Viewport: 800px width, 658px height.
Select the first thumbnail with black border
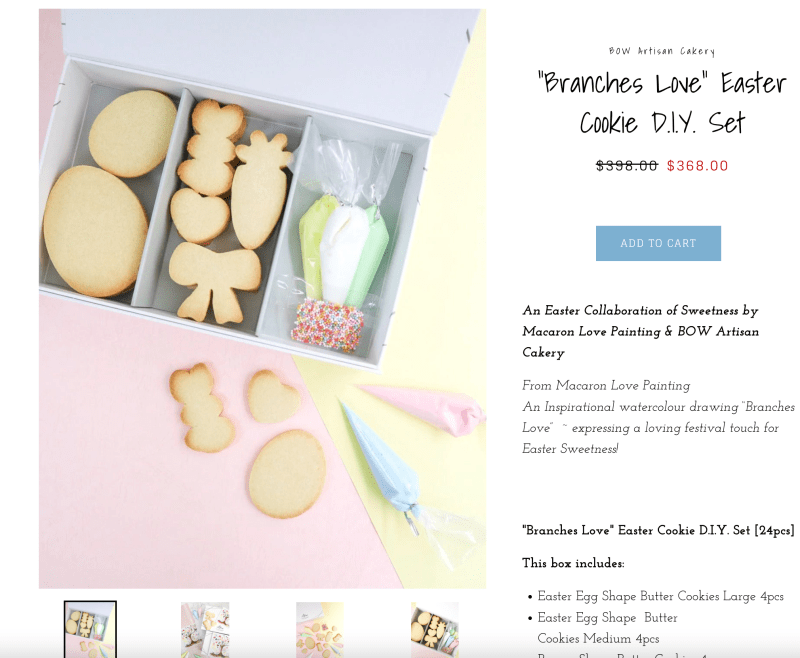point(90,629)
